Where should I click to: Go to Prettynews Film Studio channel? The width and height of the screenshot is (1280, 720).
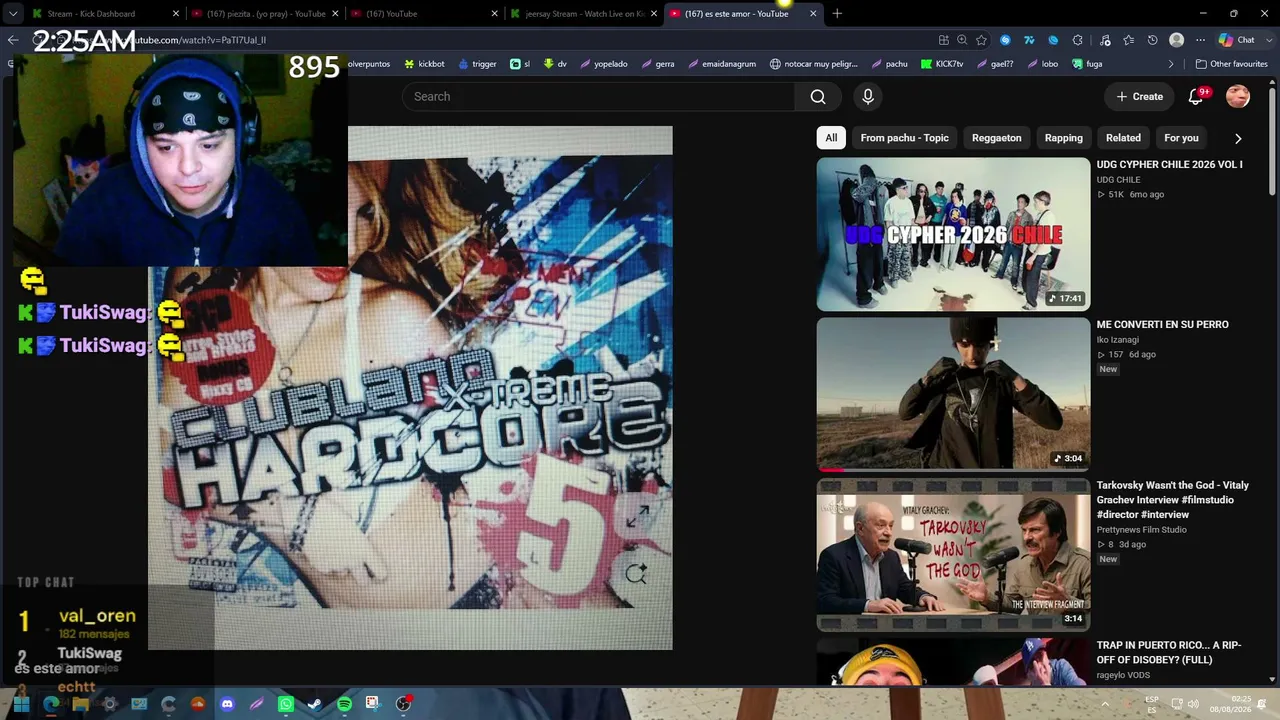pyautogui.click(x=1141, y=530)
